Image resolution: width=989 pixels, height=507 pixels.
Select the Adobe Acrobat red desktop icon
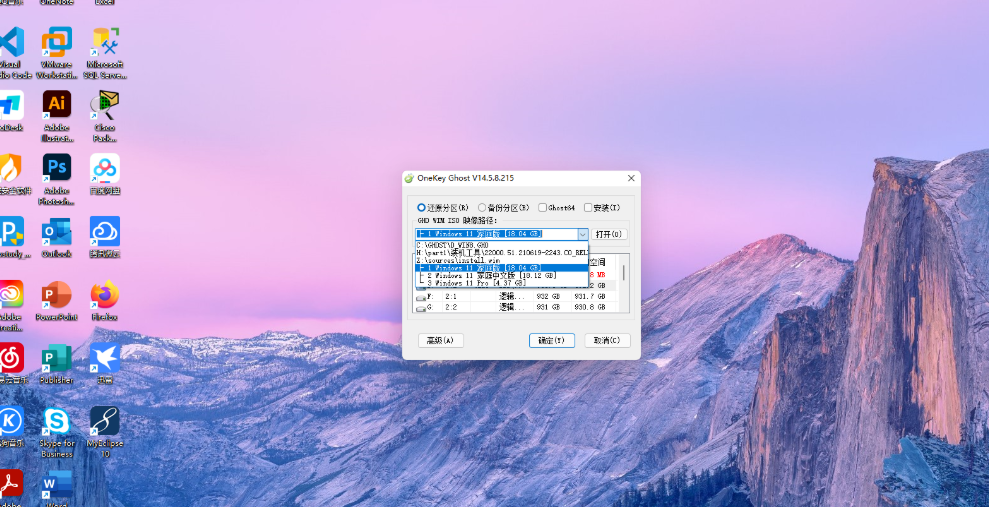coord(11,487)
